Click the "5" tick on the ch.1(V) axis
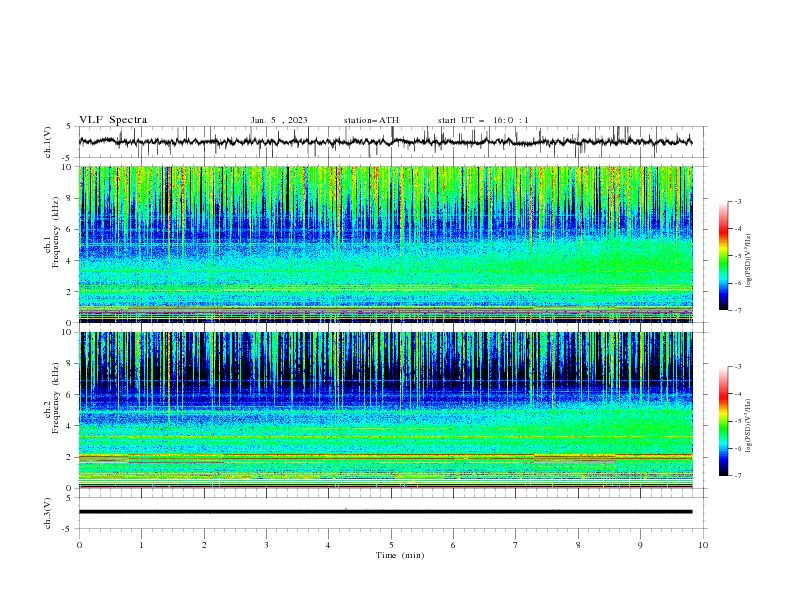Screen dimensions: 792x612 point(69,126)
